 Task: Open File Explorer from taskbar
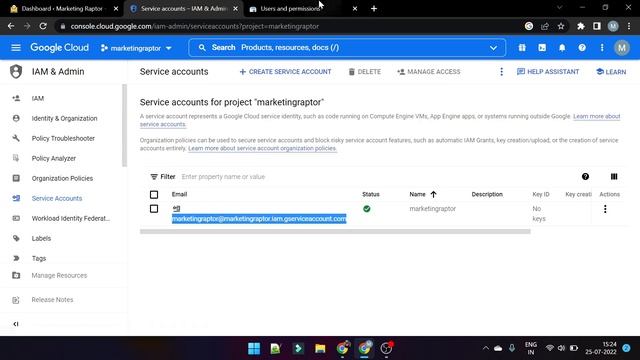point(320,348)
